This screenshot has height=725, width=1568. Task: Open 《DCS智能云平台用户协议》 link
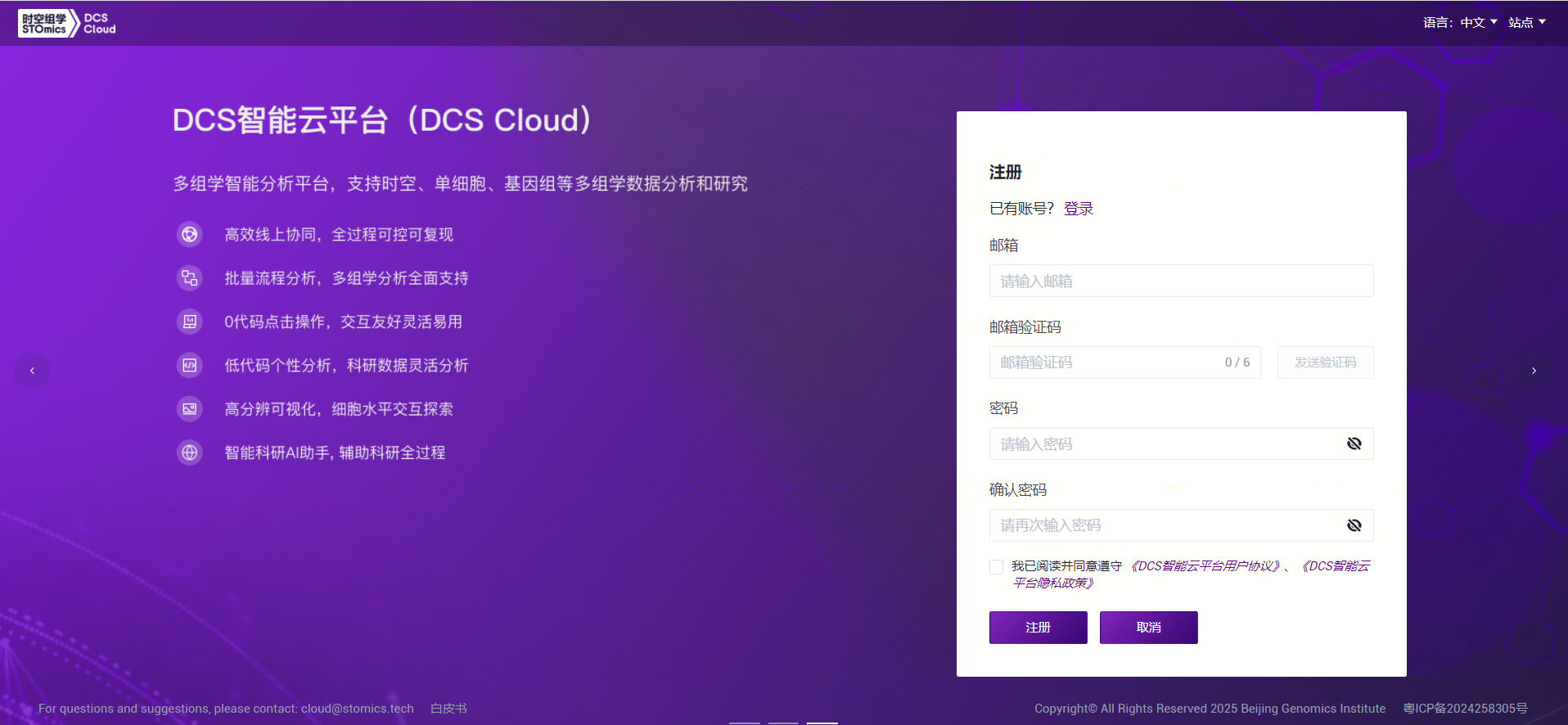(x=1205, y=566)
